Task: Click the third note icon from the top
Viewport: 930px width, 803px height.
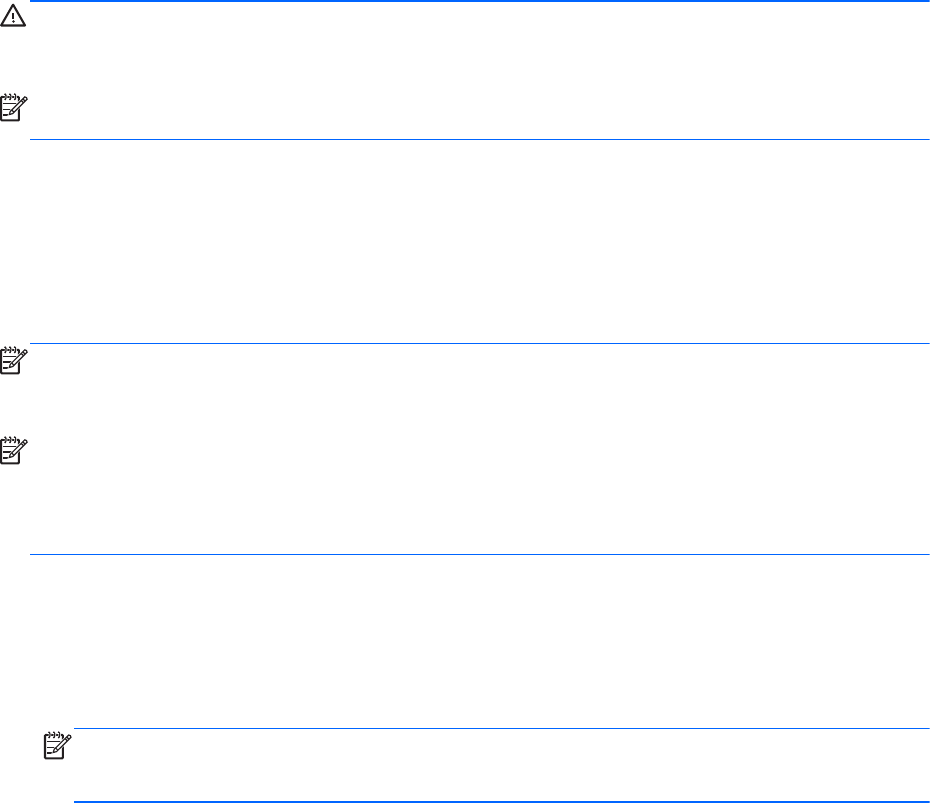Action: pyautogui.click(x=13, y=452)
